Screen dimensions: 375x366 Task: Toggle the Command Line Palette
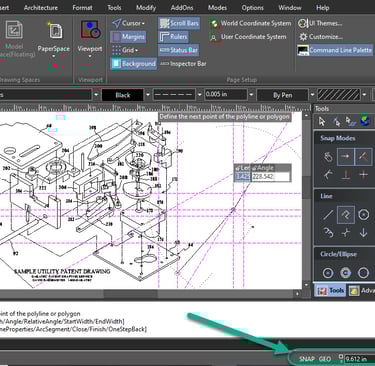coord(335,50)
